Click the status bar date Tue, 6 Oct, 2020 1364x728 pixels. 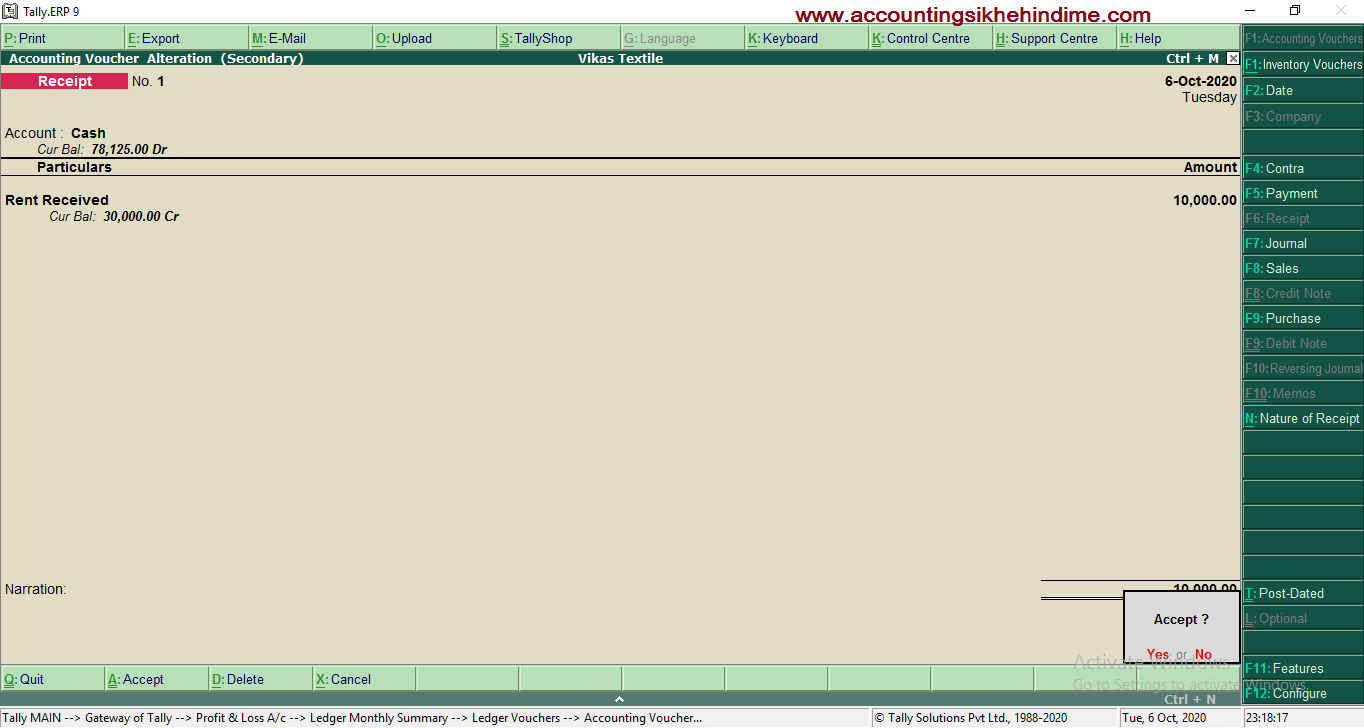click(1164, 717)
